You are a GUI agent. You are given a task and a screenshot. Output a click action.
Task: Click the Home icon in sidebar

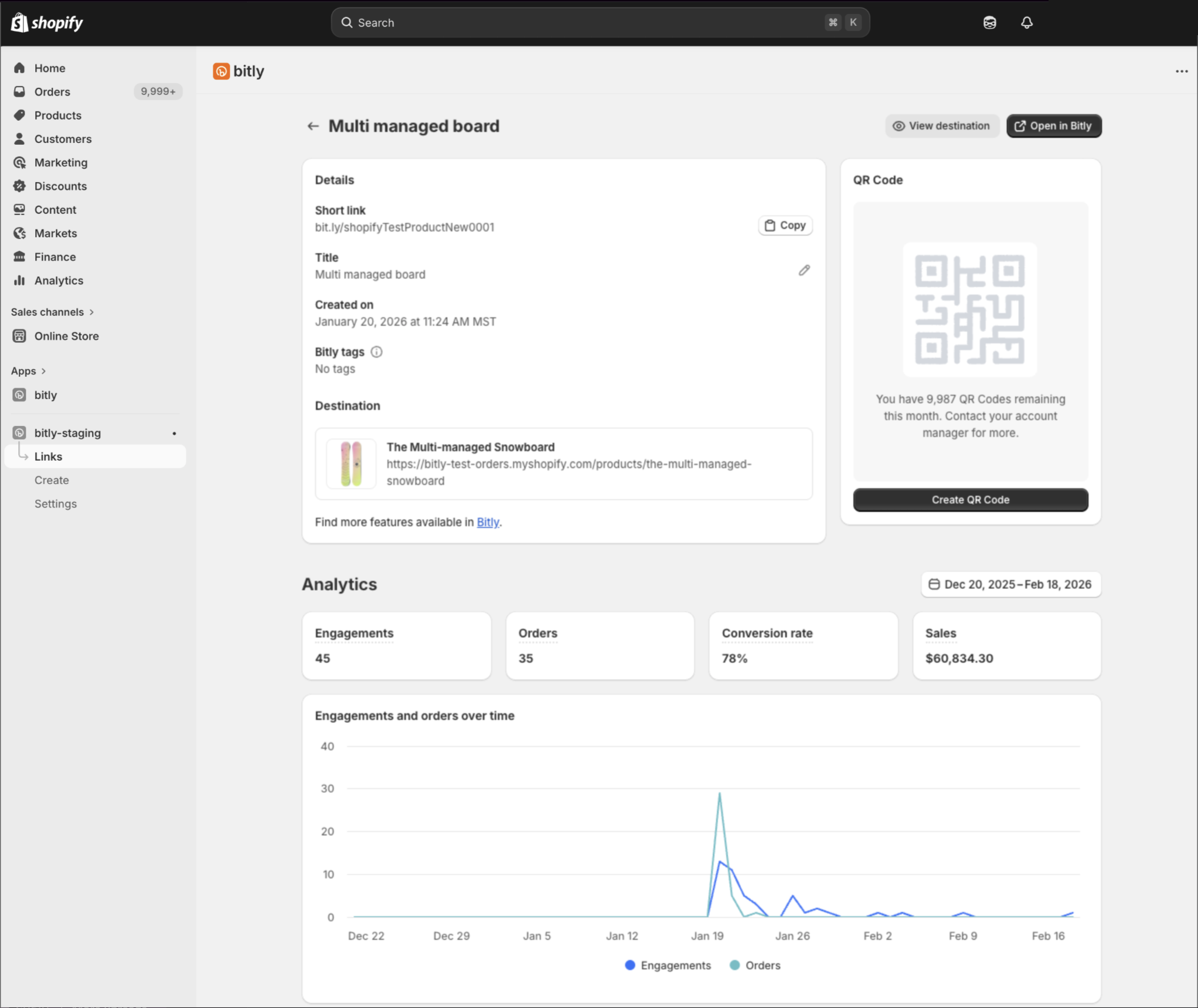coord(19,68)
